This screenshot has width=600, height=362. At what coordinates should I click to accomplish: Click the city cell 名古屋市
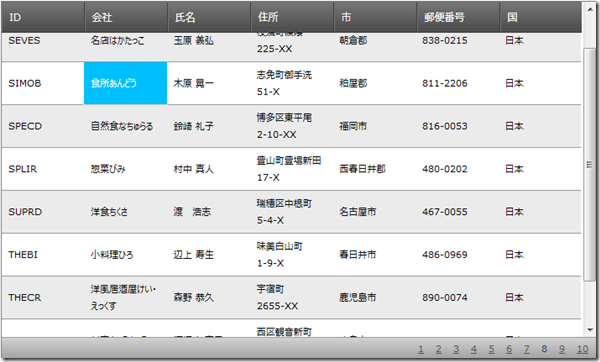point(375,212)
